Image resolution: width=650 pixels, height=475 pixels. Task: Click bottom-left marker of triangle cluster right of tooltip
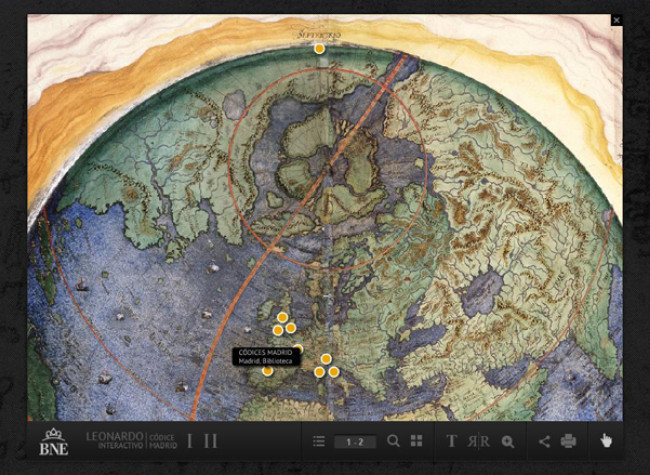319,372
